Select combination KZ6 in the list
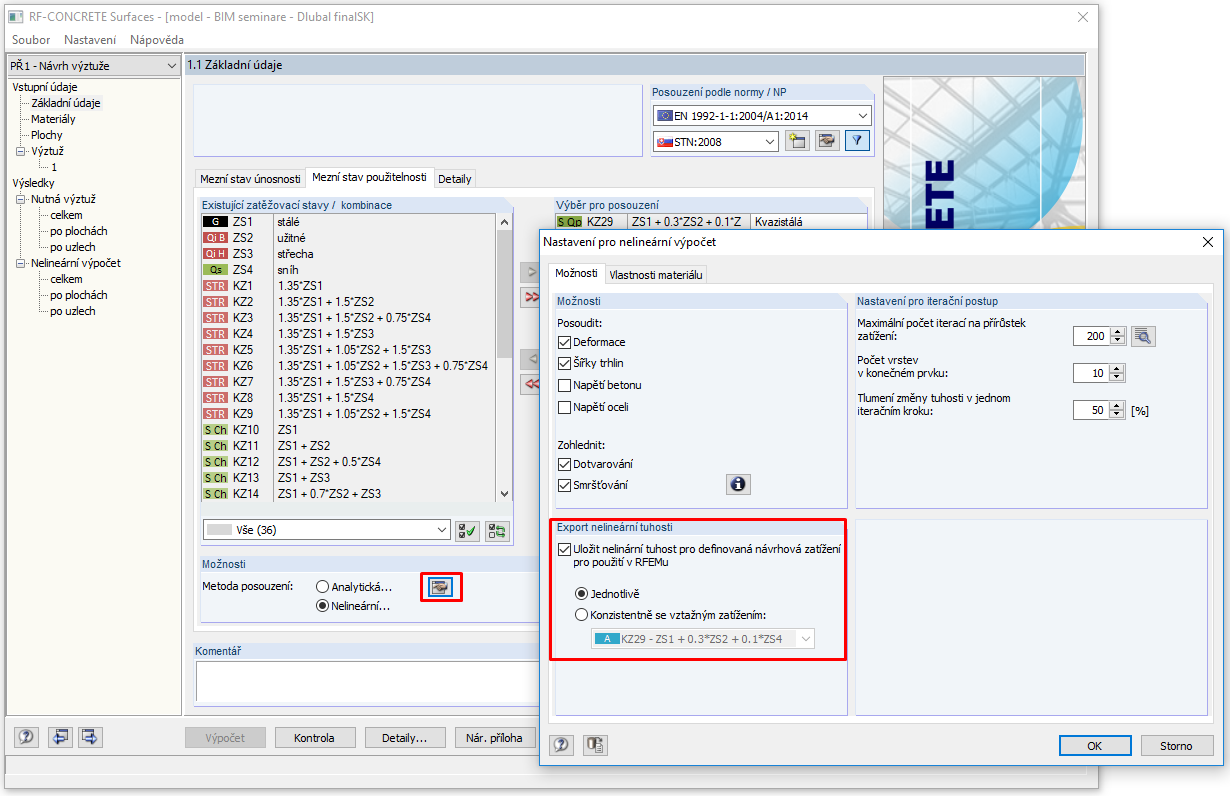The height and width of the screenshot is (796, 1230). tap(348, 366)
